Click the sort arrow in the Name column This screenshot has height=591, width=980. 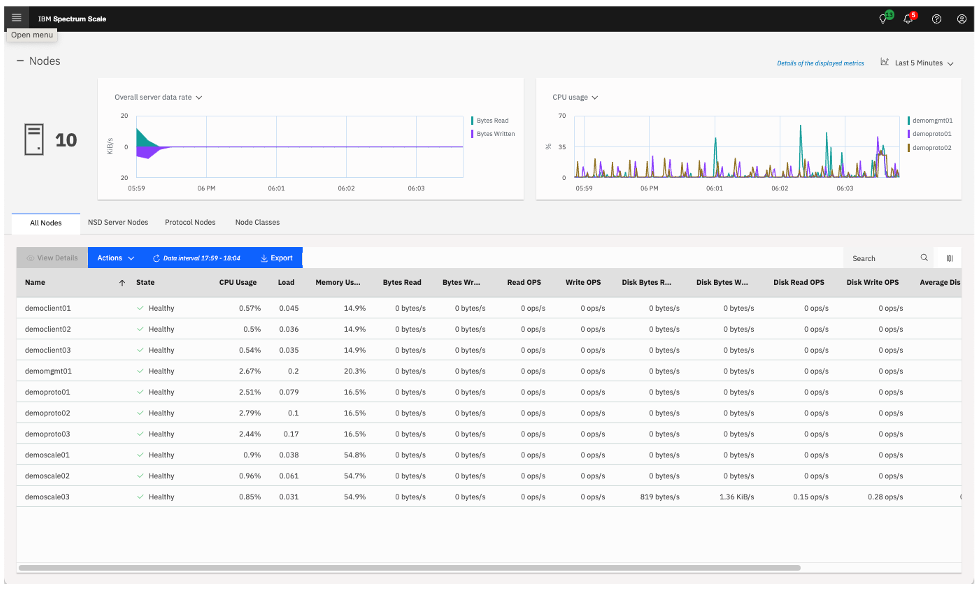click(122, 283)
